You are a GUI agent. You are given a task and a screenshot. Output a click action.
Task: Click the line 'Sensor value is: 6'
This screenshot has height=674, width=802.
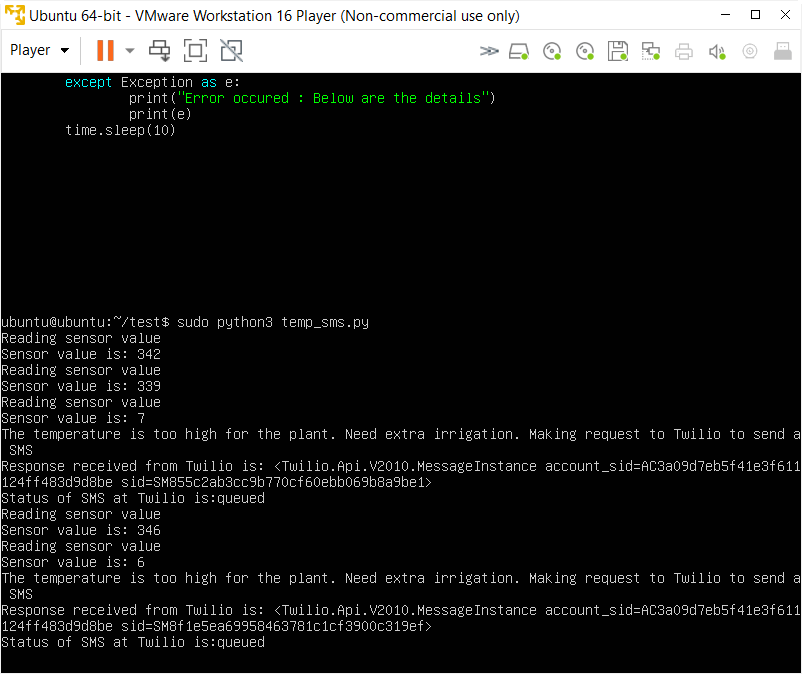pyautogui.click(x=73, y=563)
